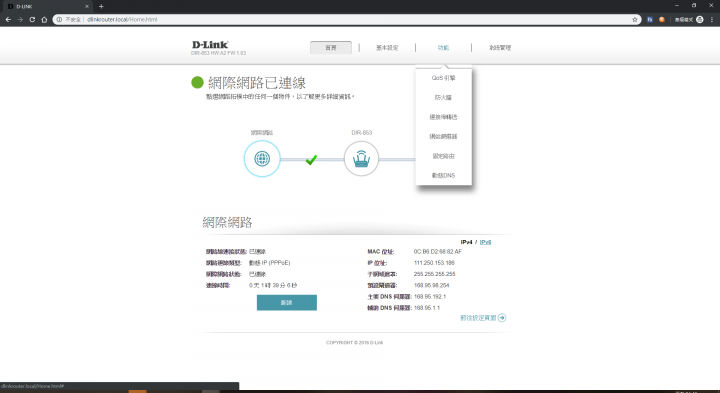Click the IP 位址 label
Viewport: 720px width, 393px height.
377,263
